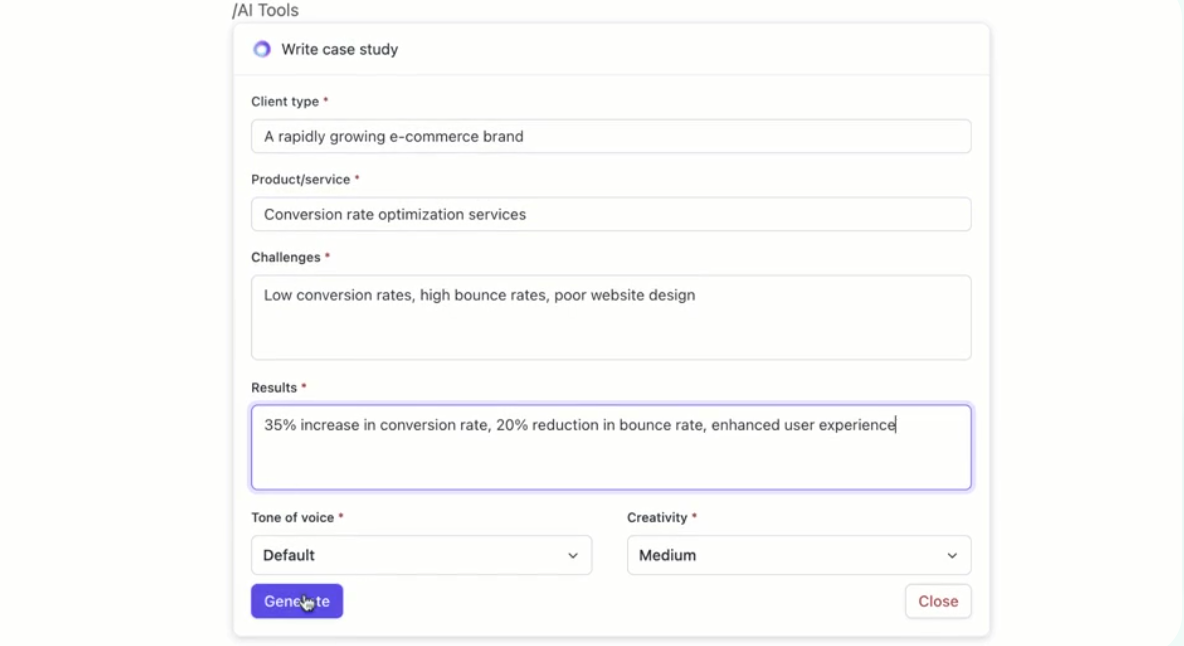1184x646 pixels.
Task: Close the case study panel
Action: click(938, 601)
